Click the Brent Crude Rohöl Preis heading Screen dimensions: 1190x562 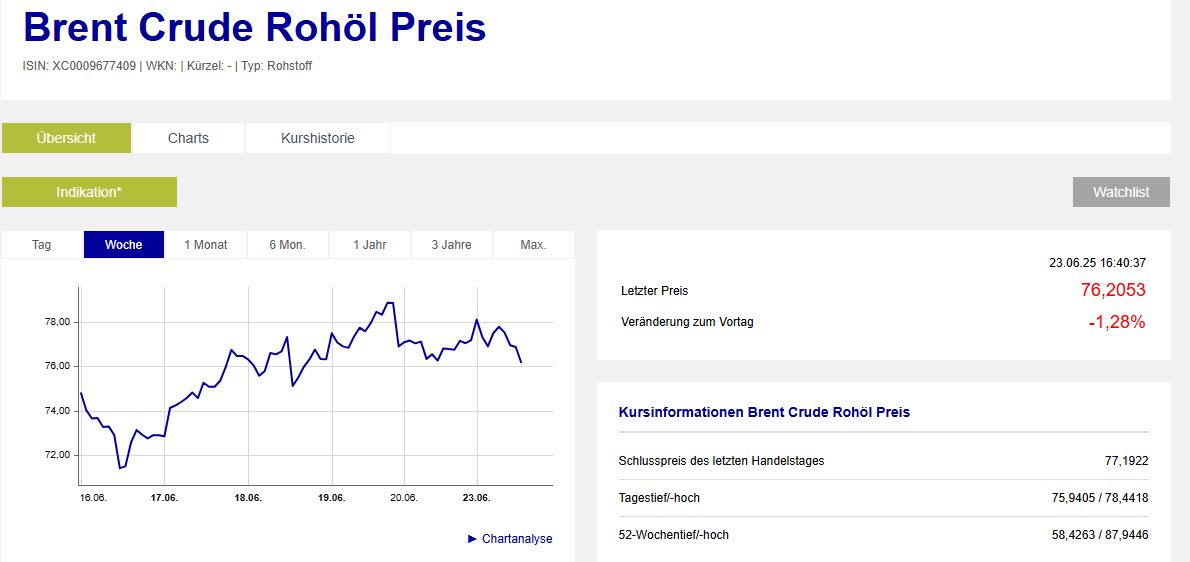pyautogui.click(x=254, y=28)
